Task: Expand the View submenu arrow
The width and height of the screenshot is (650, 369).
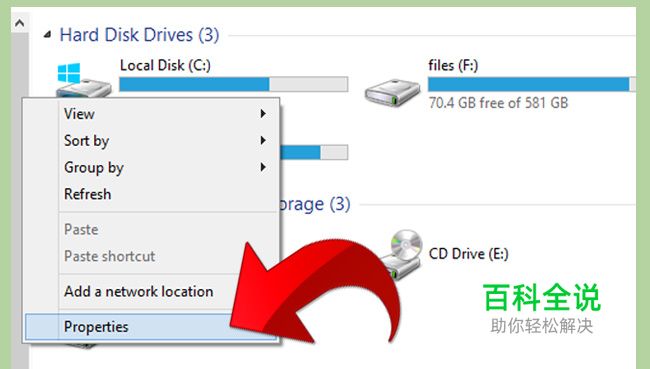Action: click(x=263, y=113)
